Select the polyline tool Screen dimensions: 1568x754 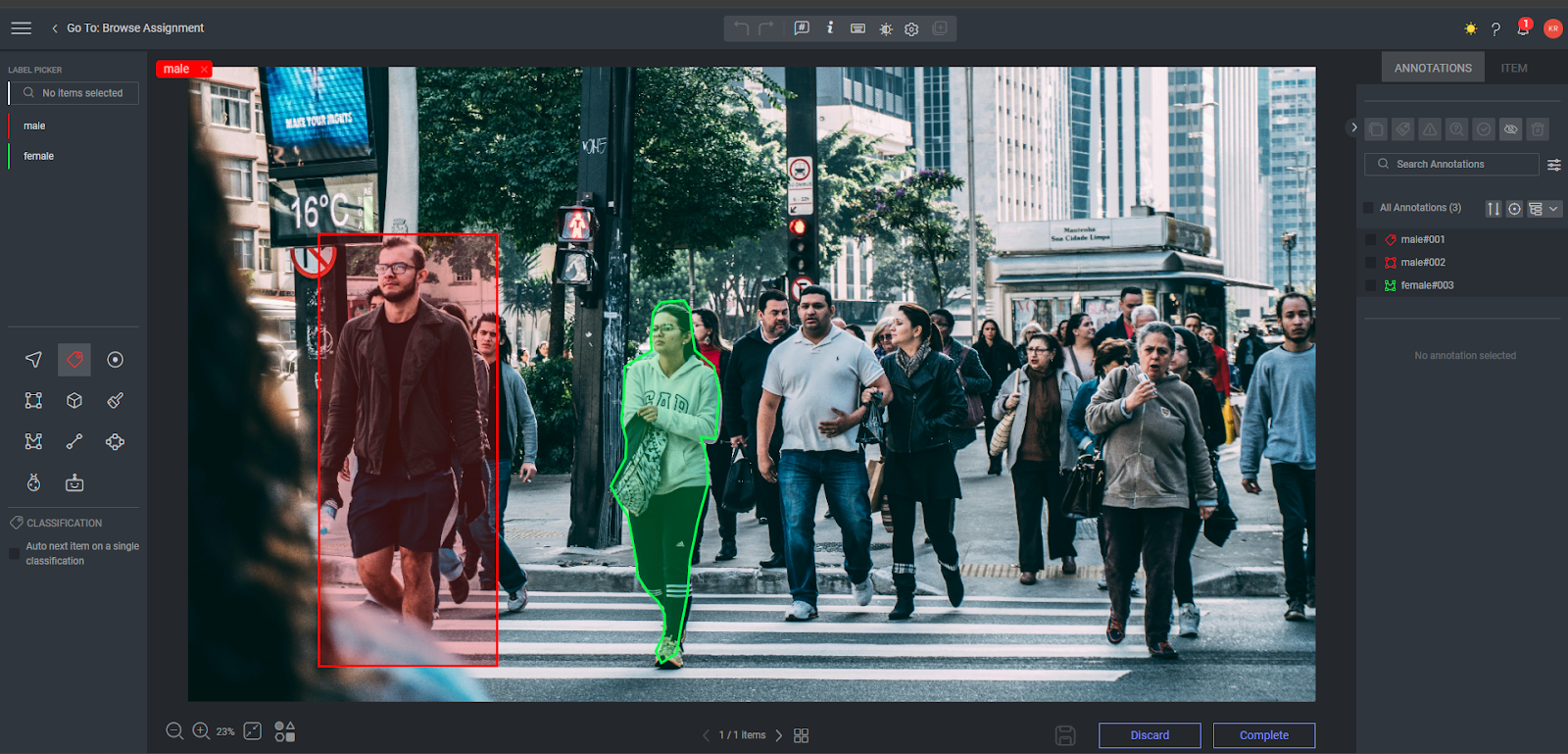74,441
